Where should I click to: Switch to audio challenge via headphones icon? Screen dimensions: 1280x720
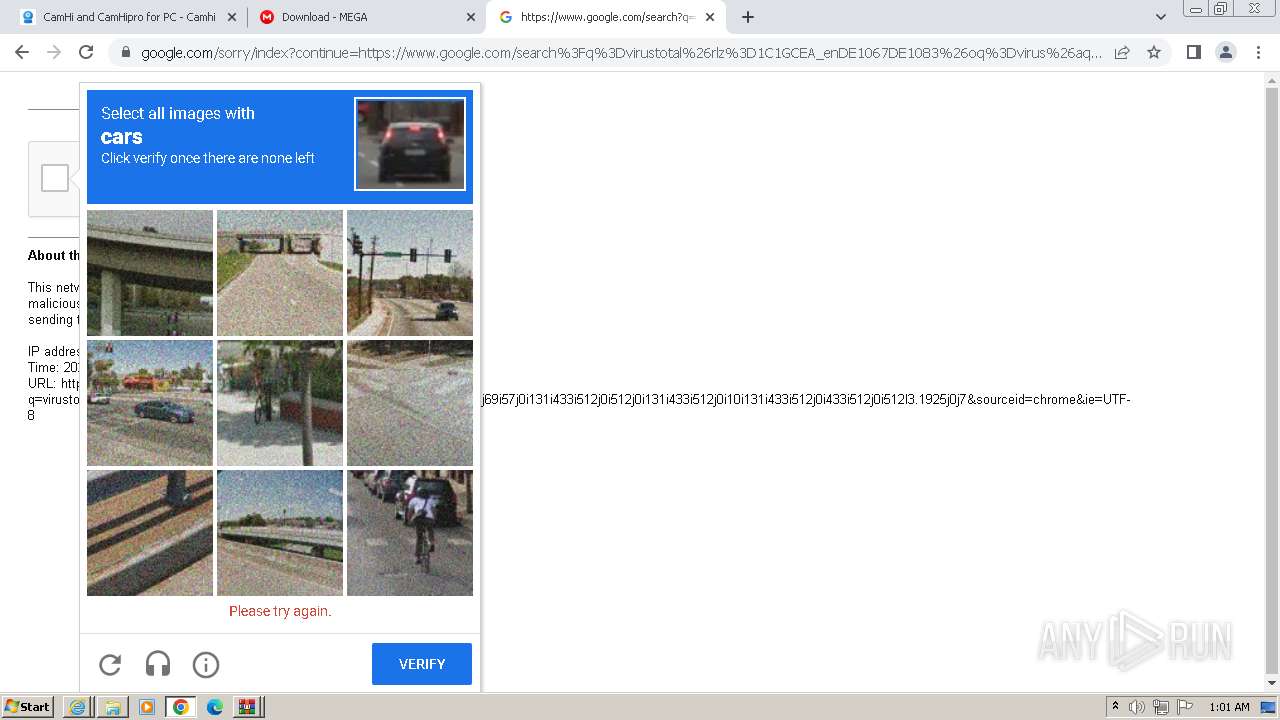coord(158,664)
